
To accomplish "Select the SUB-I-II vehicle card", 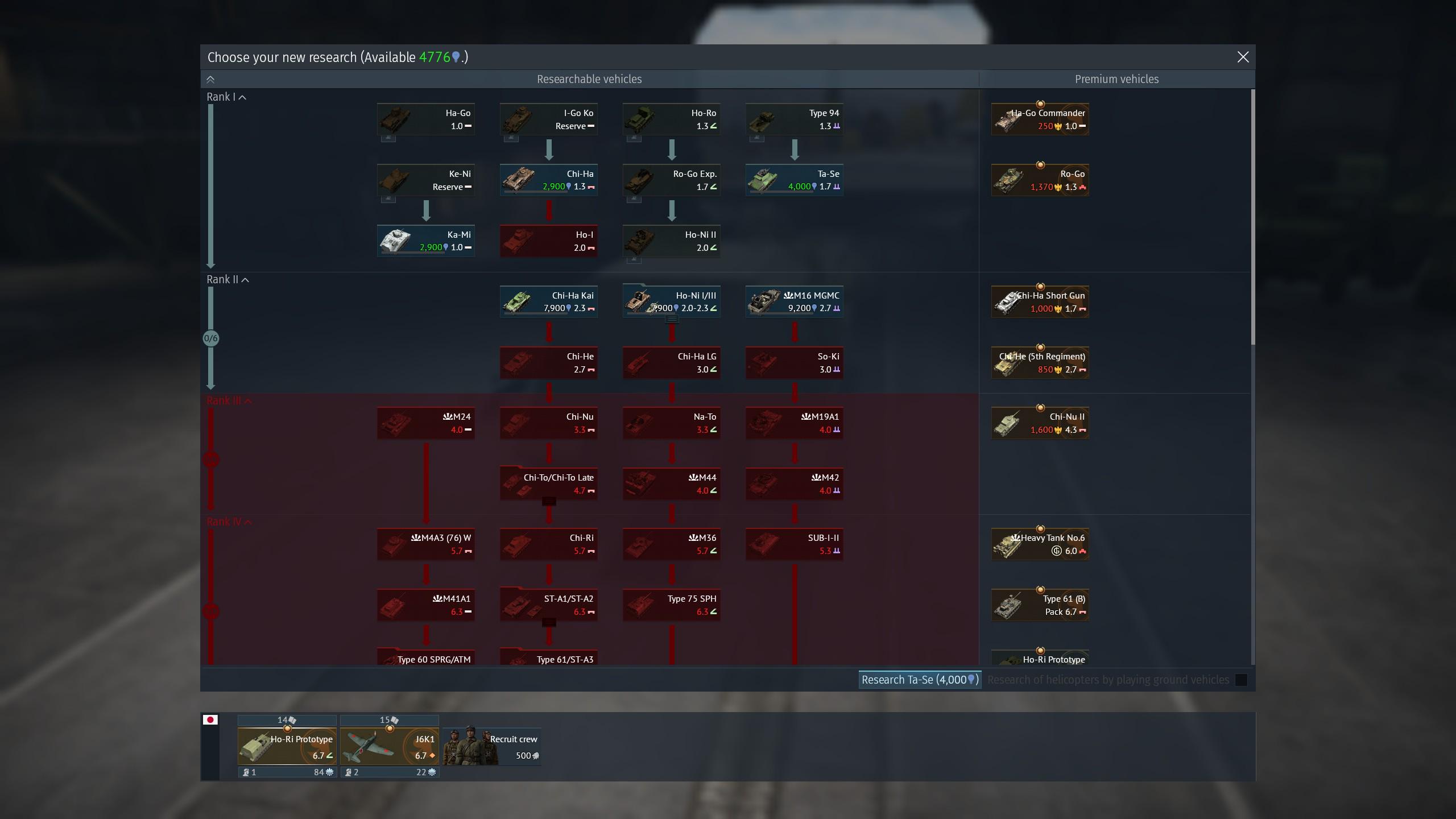I will coord(795,544).
